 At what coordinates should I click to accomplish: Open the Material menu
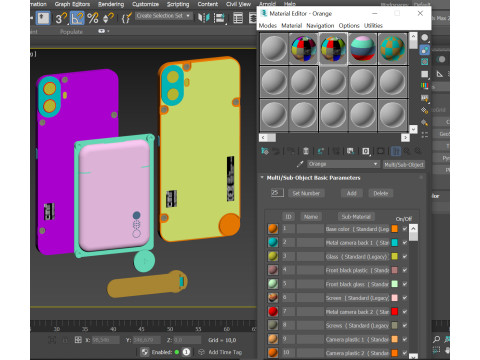(291, 26)
